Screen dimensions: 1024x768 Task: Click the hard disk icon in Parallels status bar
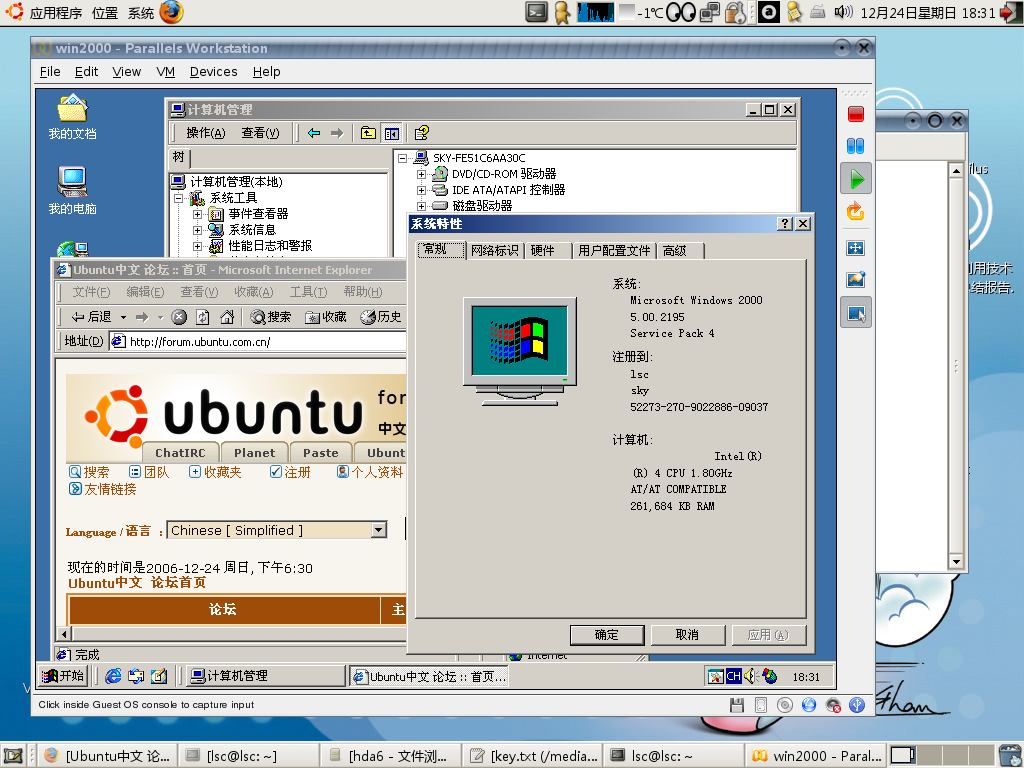point(761,705)
